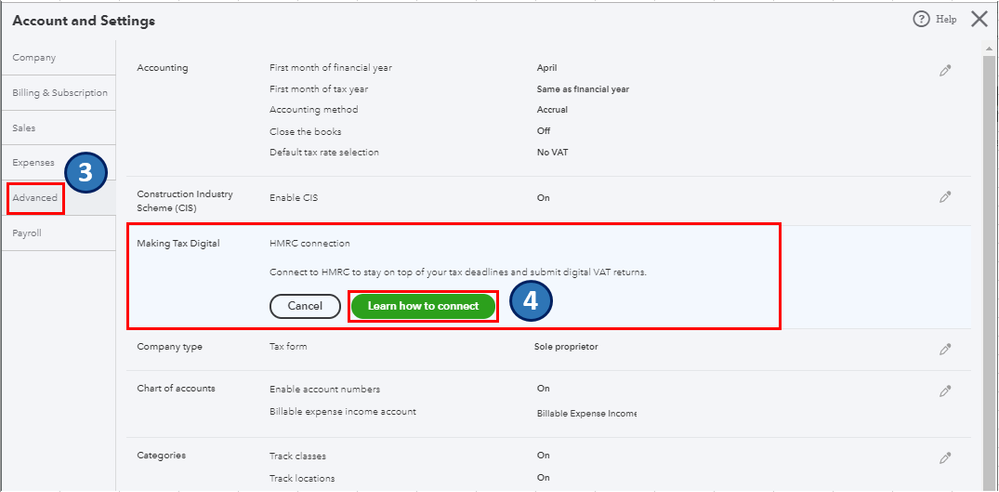Click the Help question mark icon
The width and height of the screenshot is (999, 492).
(921, 19)
